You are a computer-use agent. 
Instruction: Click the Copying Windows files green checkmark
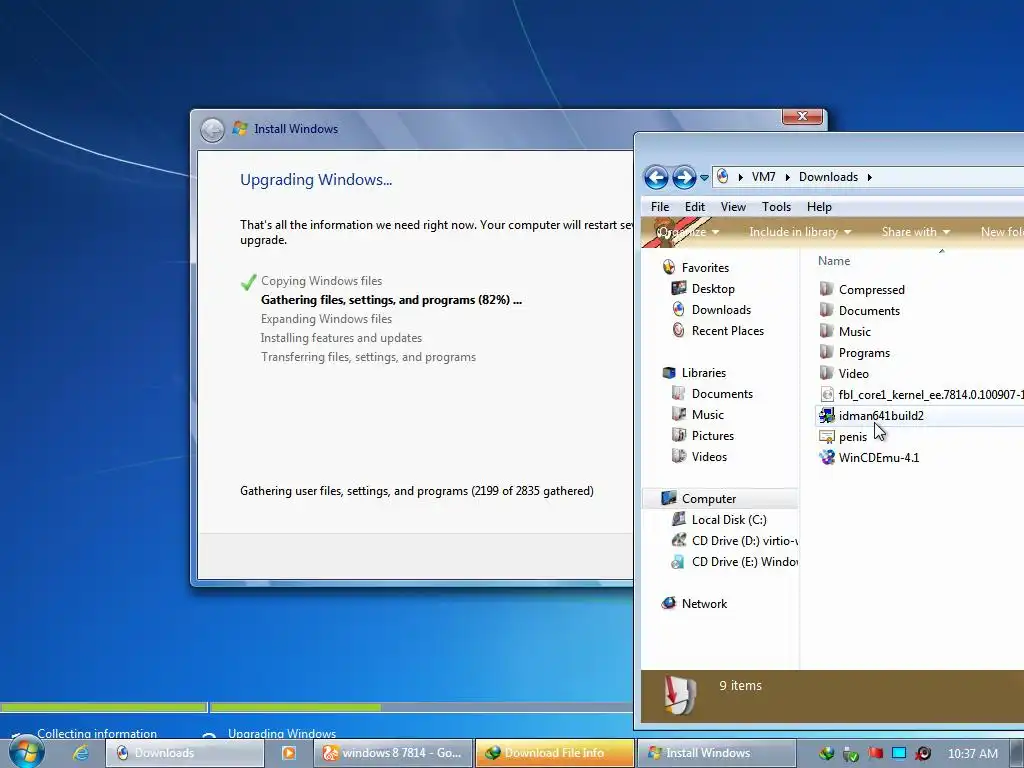pyautogui.click(x=248, y=281)
